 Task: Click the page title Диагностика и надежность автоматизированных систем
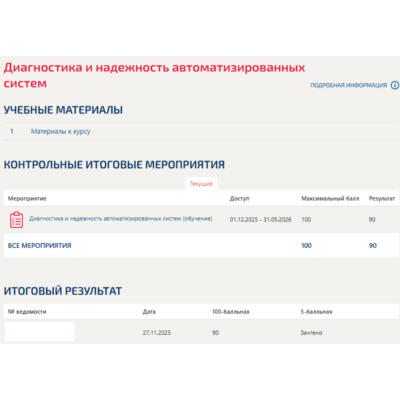point(154,75)
